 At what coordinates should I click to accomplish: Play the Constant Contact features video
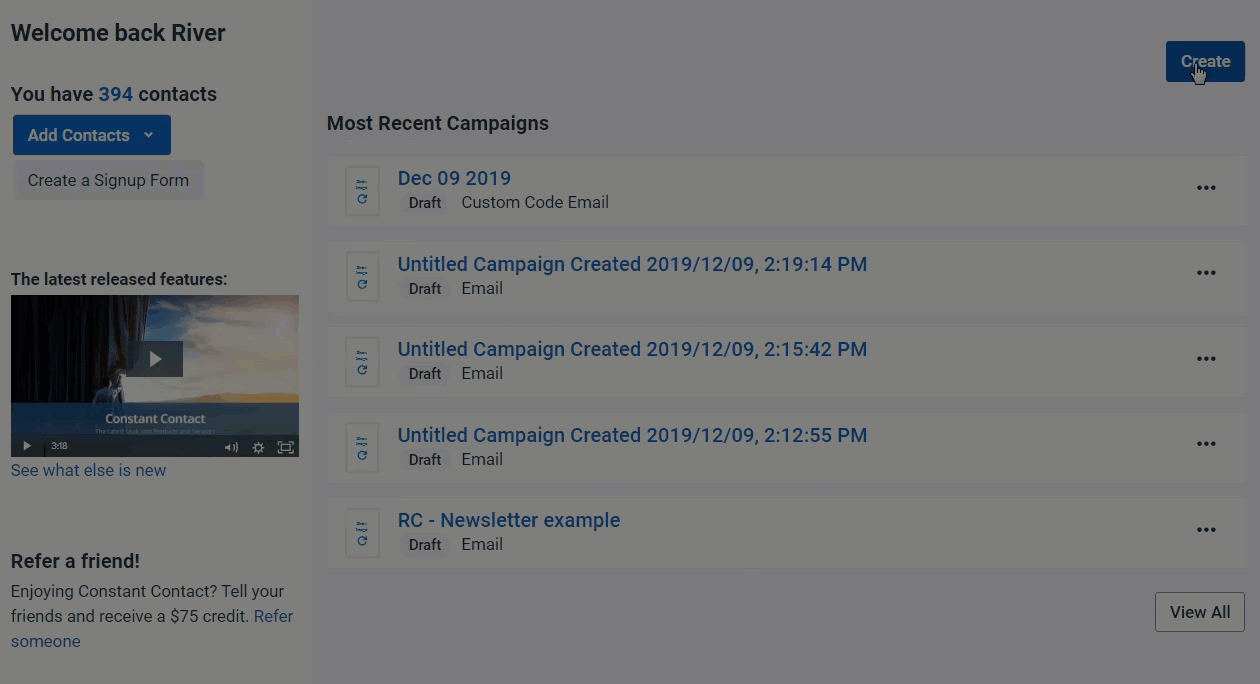[155, 359]
